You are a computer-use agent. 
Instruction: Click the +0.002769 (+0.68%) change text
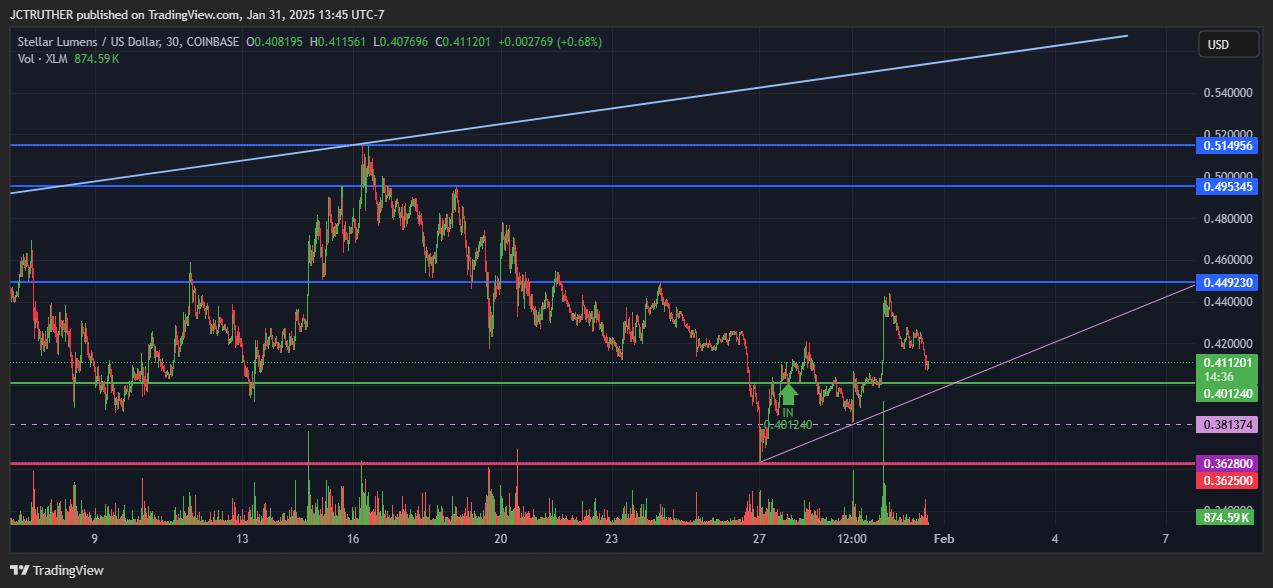coord(549,42)
